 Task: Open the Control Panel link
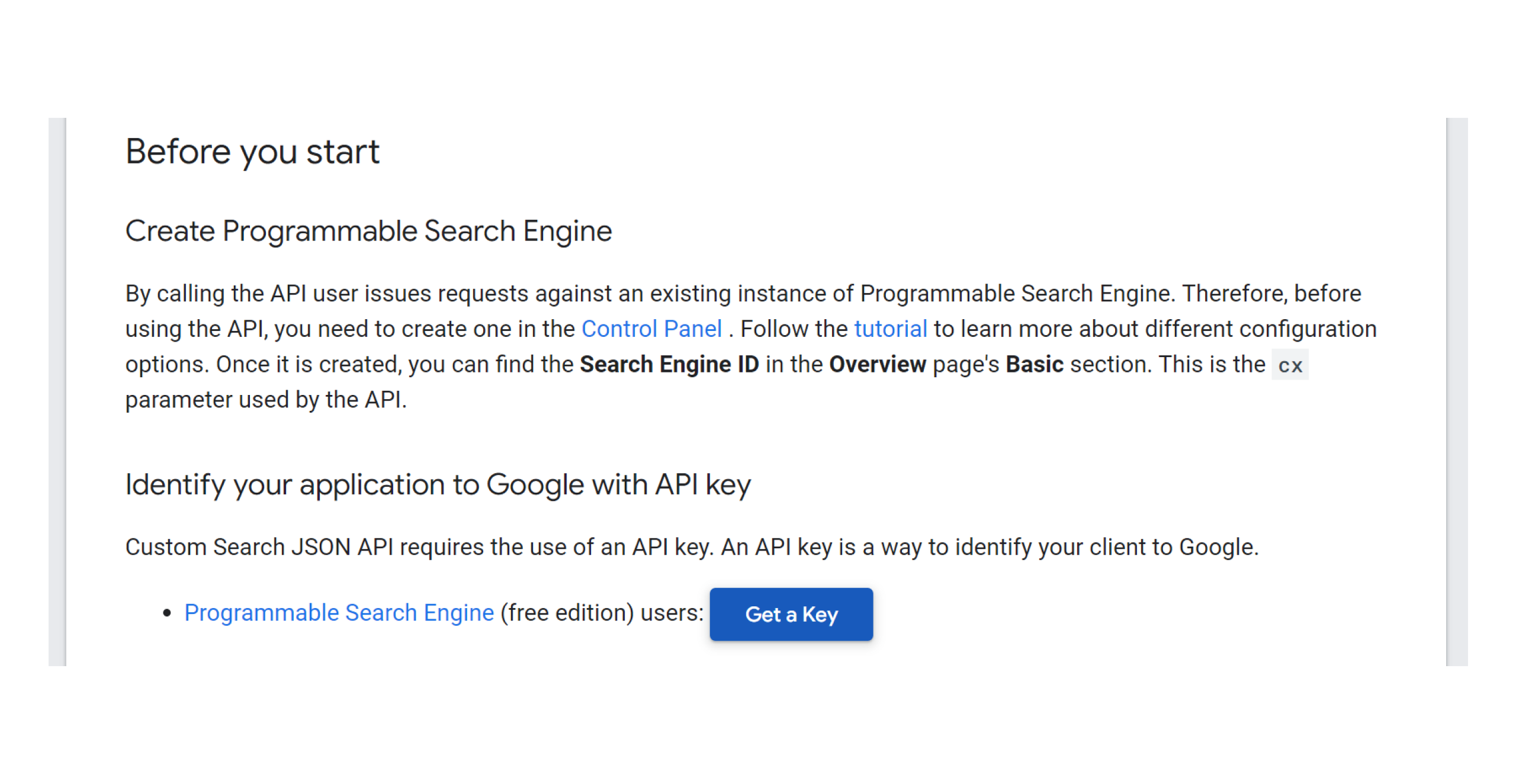coord(651,329)
